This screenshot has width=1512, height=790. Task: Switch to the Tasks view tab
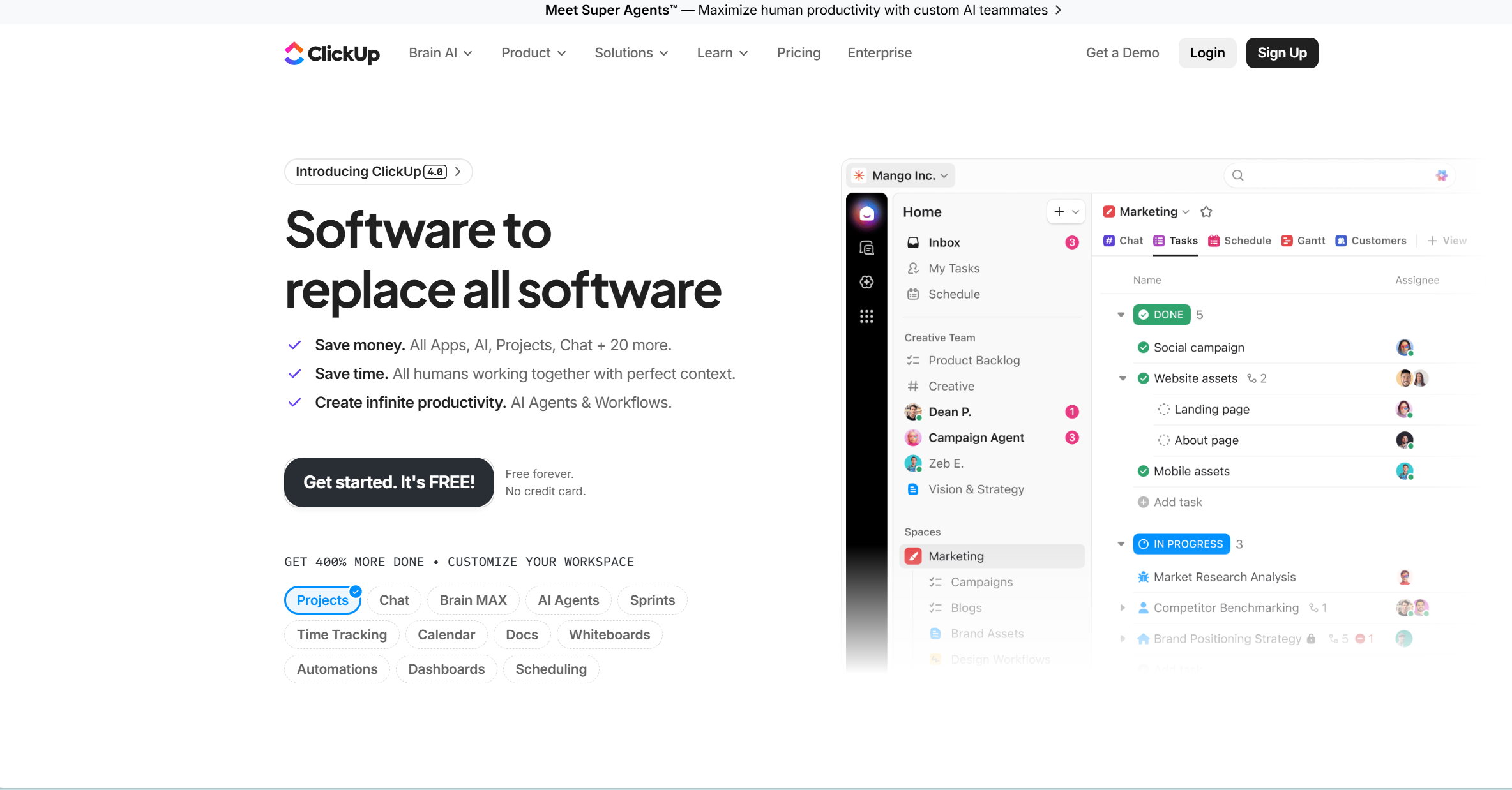[x=1176, y=241]
